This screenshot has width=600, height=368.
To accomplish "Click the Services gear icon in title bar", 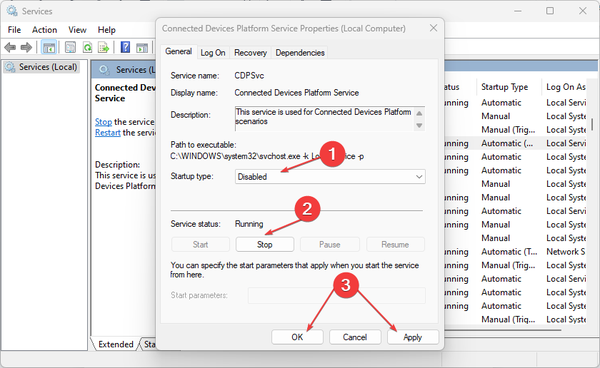I will click(12, 11).
